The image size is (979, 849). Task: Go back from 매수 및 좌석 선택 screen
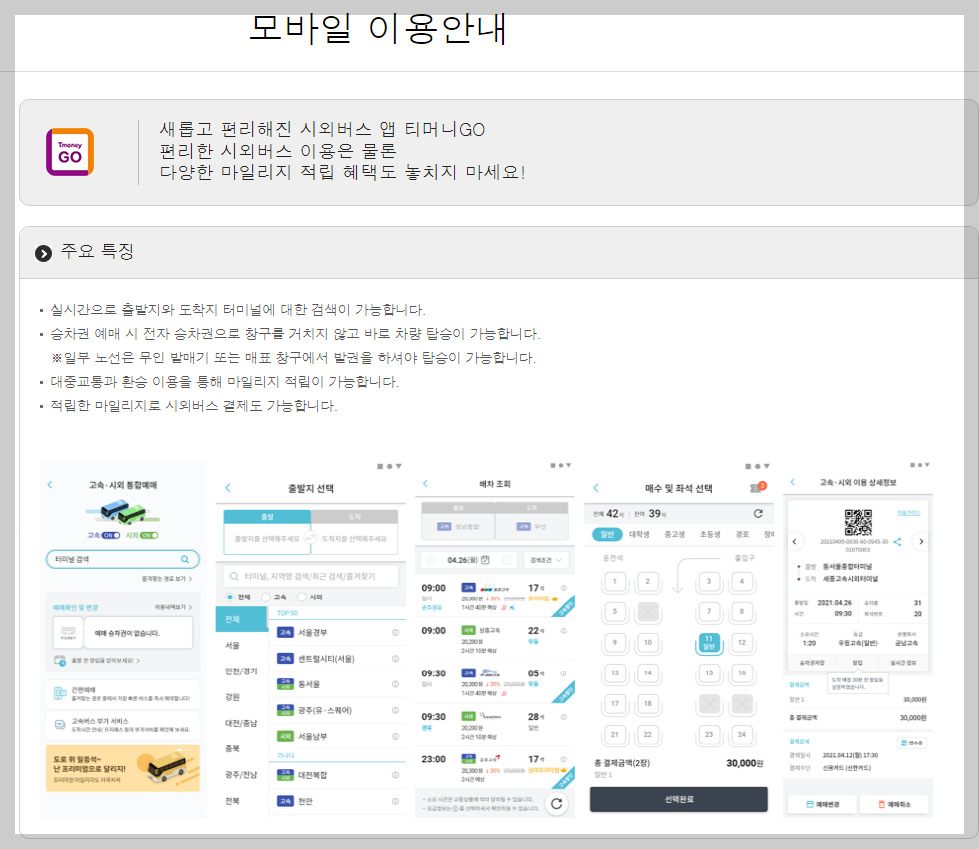click(x=596, y=488)
